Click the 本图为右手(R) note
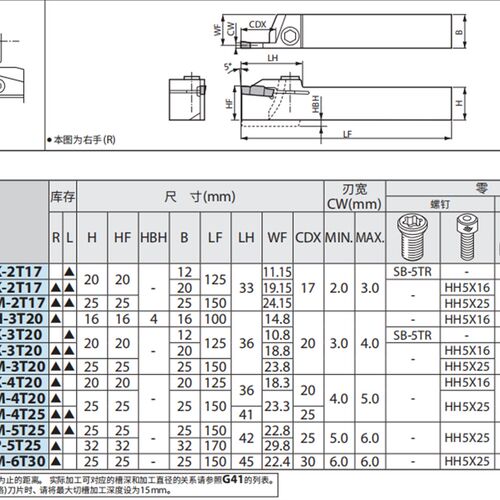Screen dimensions: 500x500 tap(82, 140)
